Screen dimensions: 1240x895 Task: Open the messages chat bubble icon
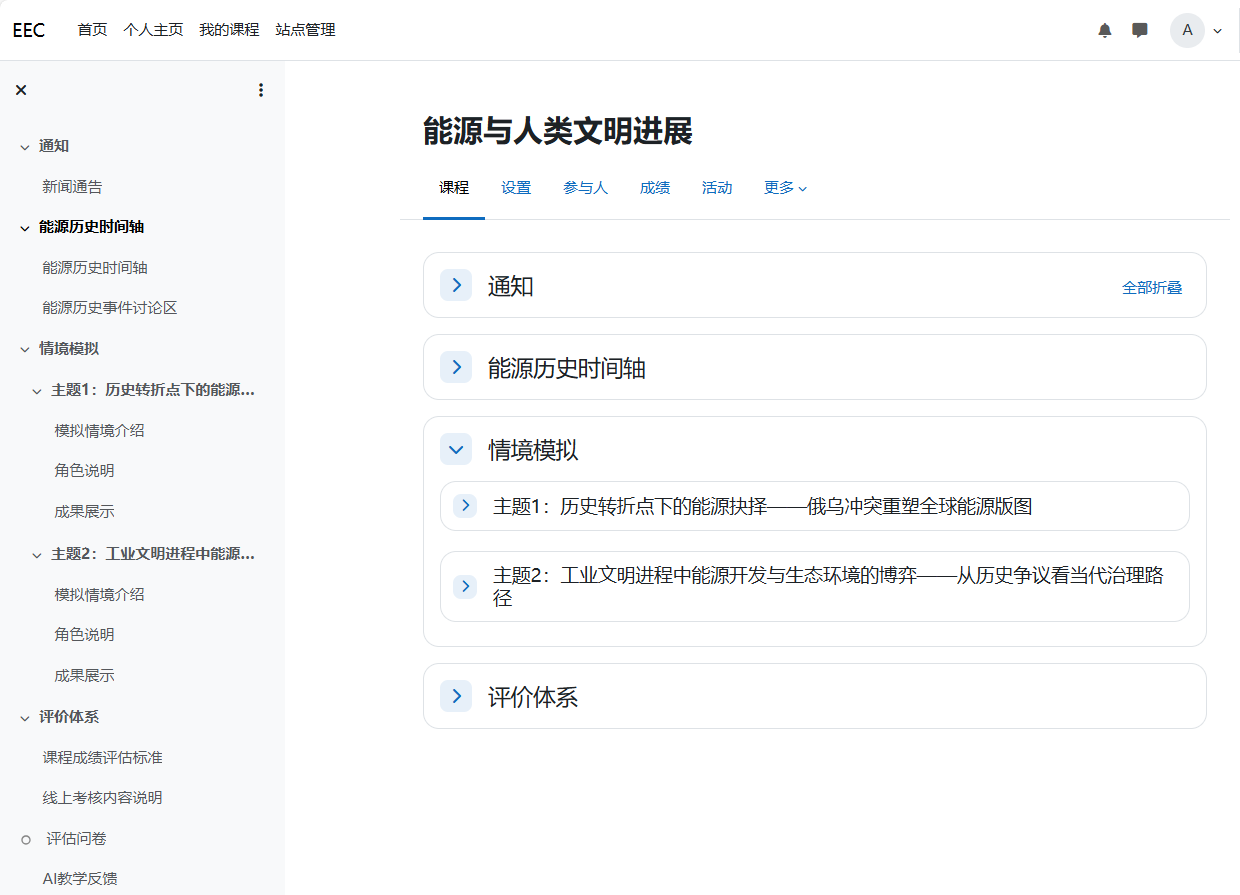coord(1139,30)
